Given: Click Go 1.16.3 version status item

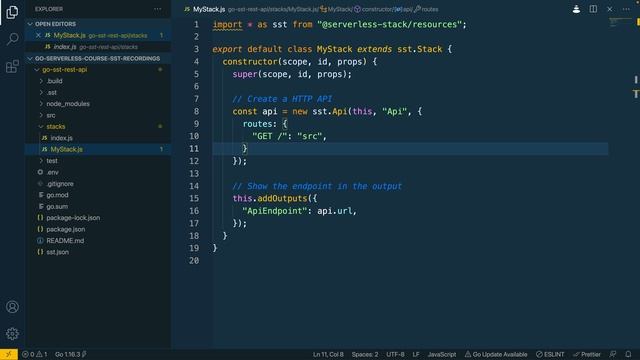Looking at the screenshot, I should tap(70, 354).
